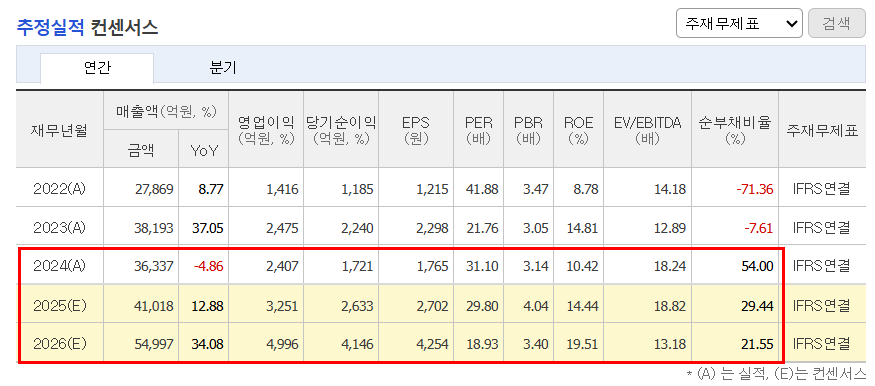Click net income value 1,185

point(357,190)
